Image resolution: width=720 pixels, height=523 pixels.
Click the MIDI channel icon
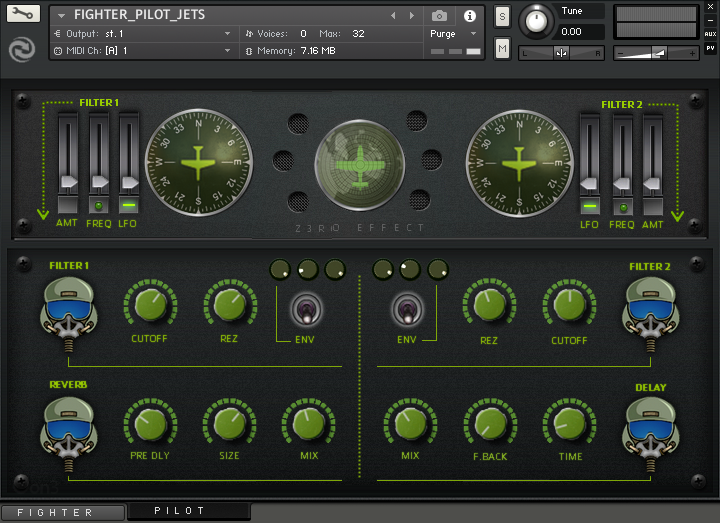pyautogui.click(x=58, y=51)
